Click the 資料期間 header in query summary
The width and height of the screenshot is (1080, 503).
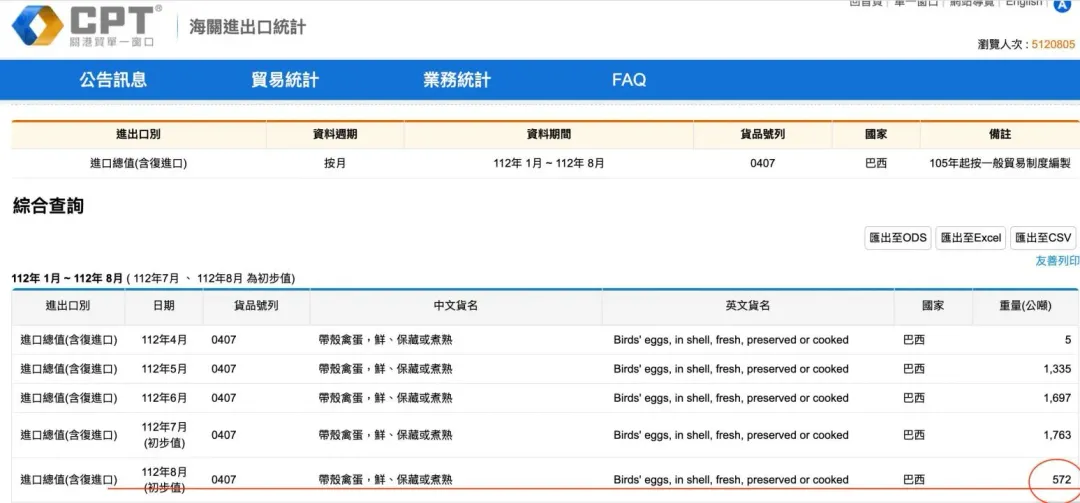coord(549,134)
